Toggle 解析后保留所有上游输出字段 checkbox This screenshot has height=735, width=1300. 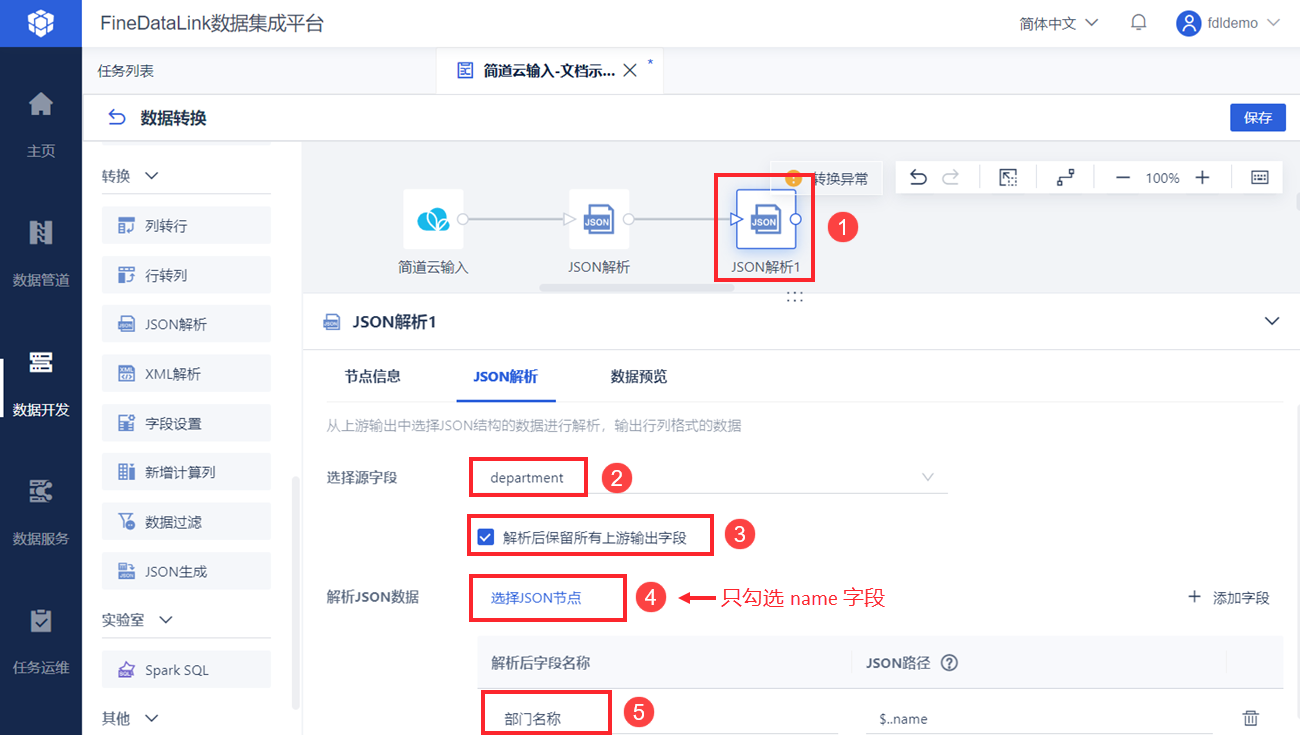pyautogui.click(x=486, y=537)
